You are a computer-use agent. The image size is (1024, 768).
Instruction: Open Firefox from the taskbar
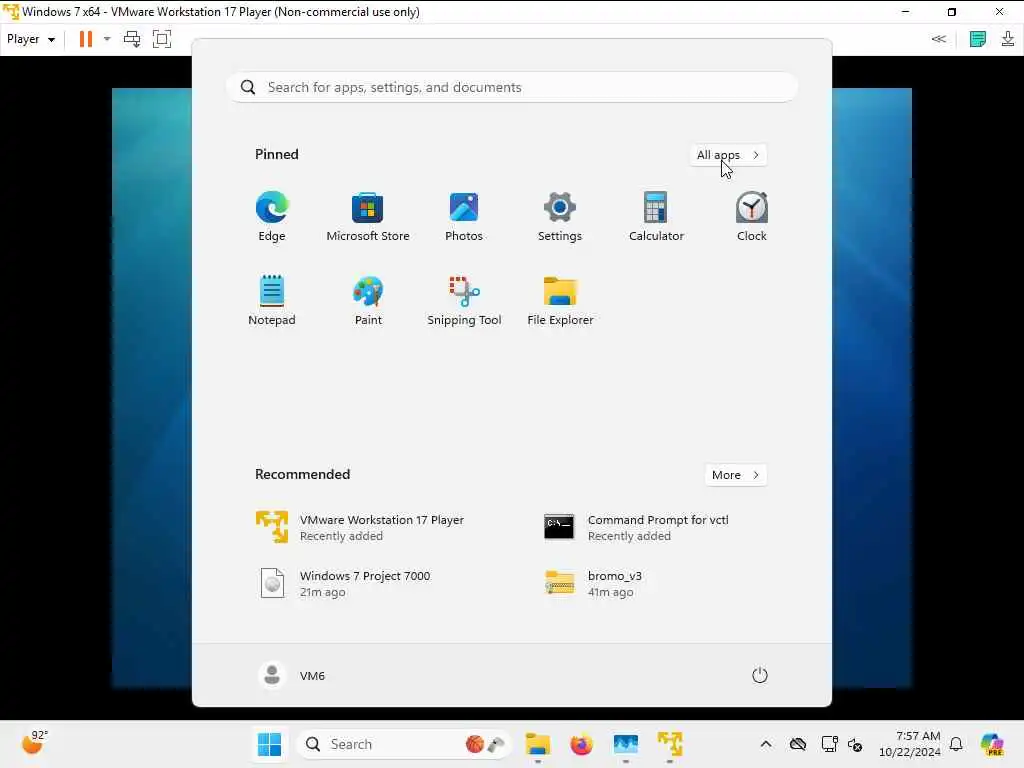pyautogui.click(x=581, y=744)
